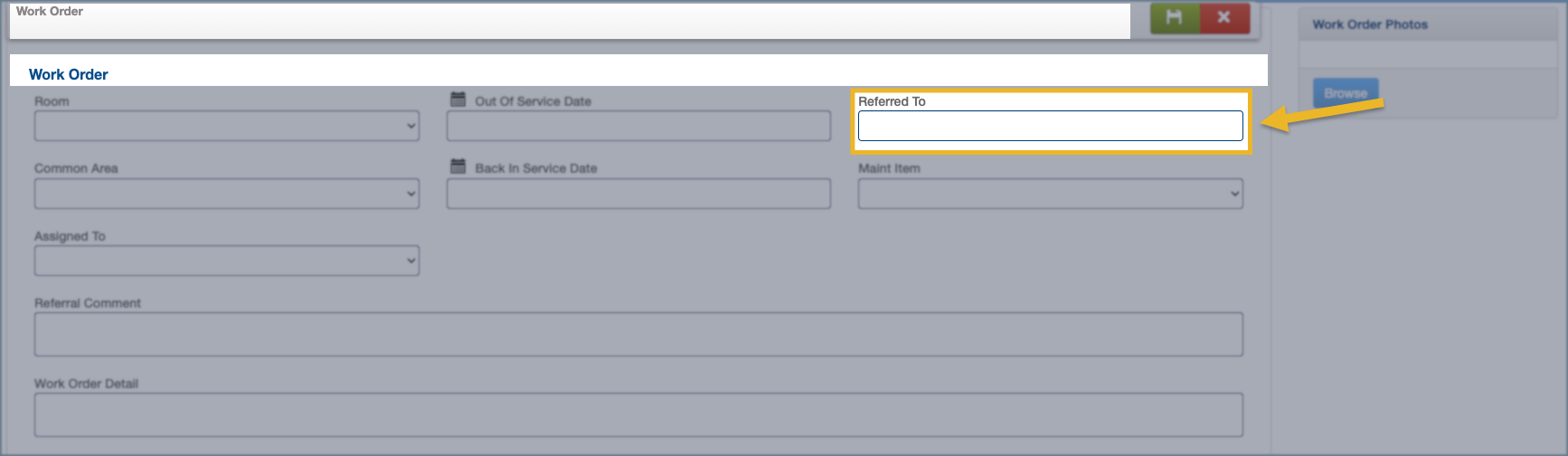Click the Assigned To label text

pos(70,236)
